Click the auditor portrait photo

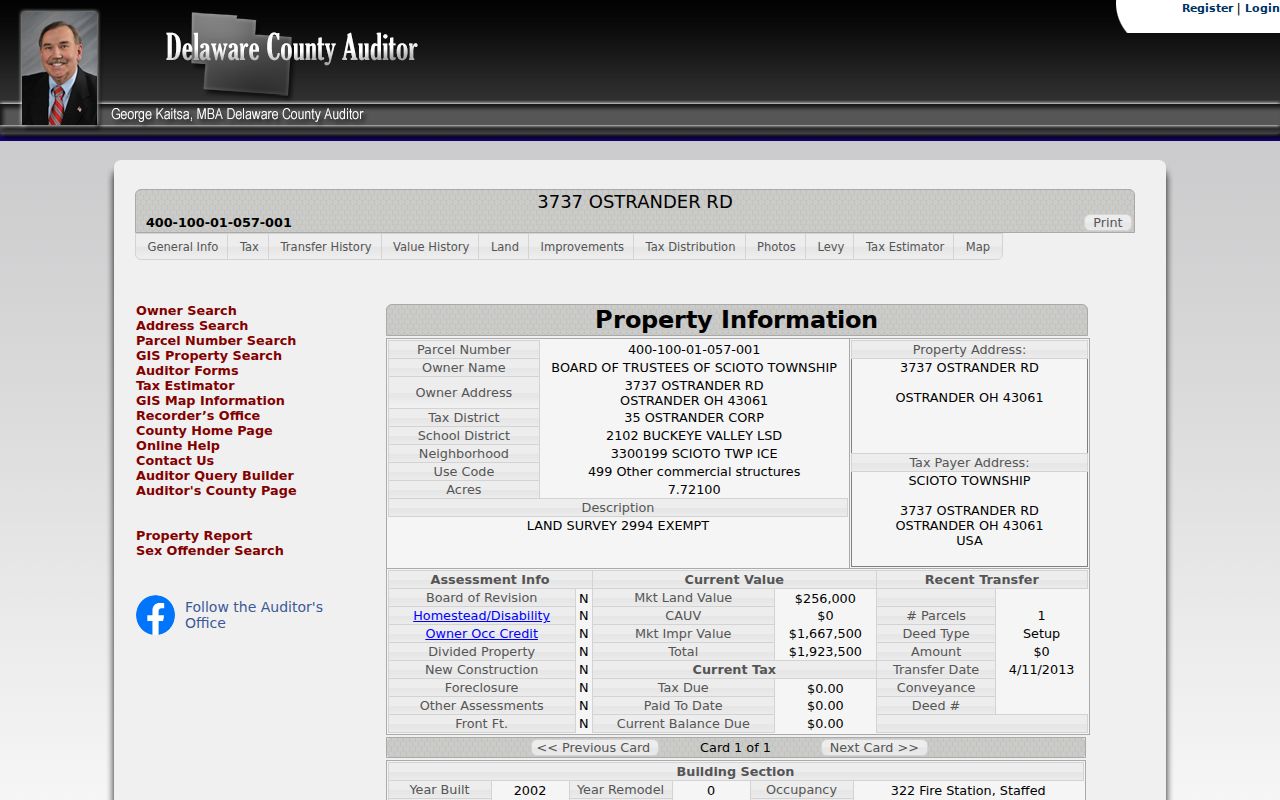(x=60, y=68)
